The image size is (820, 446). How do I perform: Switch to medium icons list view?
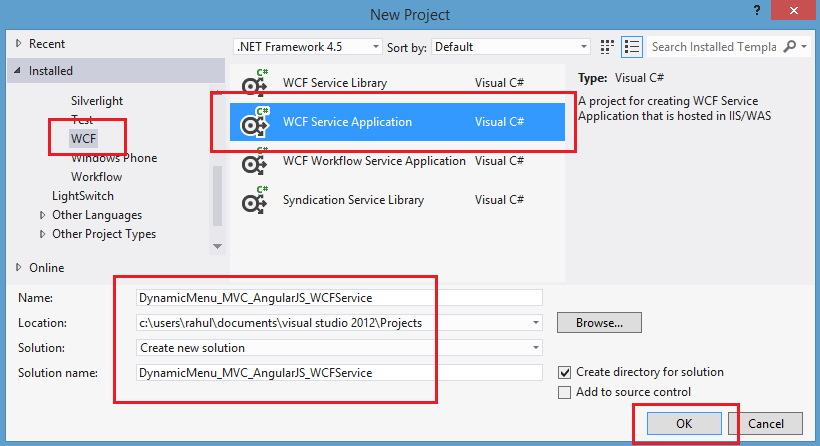point(631,47)
